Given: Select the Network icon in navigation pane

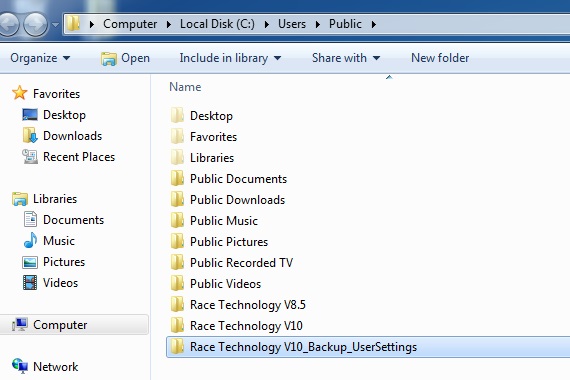Looking at the screenshot, I should (20, 366).
